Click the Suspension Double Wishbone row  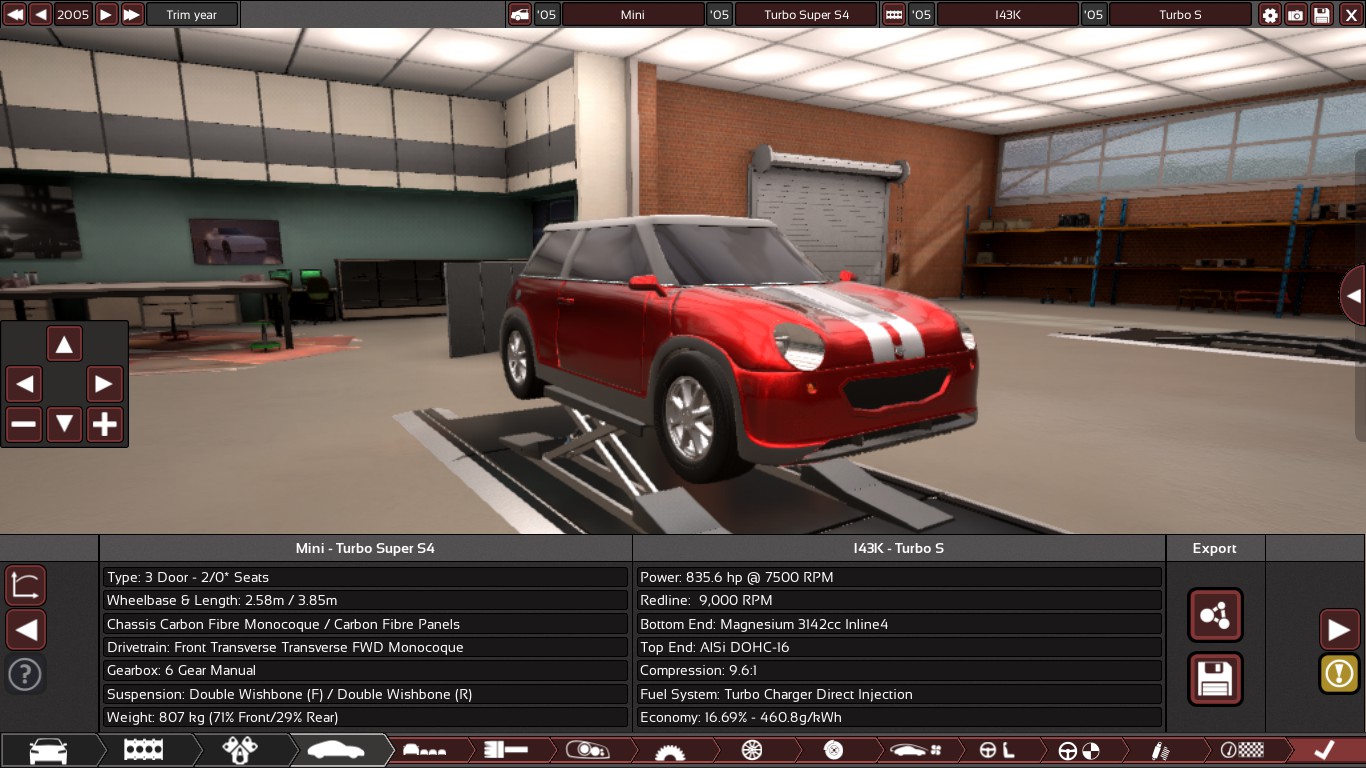(x=365, y=694)
